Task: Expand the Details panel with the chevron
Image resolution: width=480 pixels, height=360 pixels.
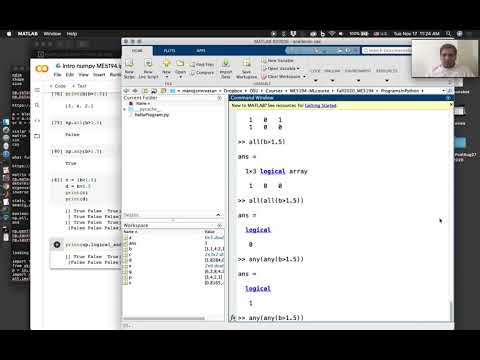Action: click(218, 215)
